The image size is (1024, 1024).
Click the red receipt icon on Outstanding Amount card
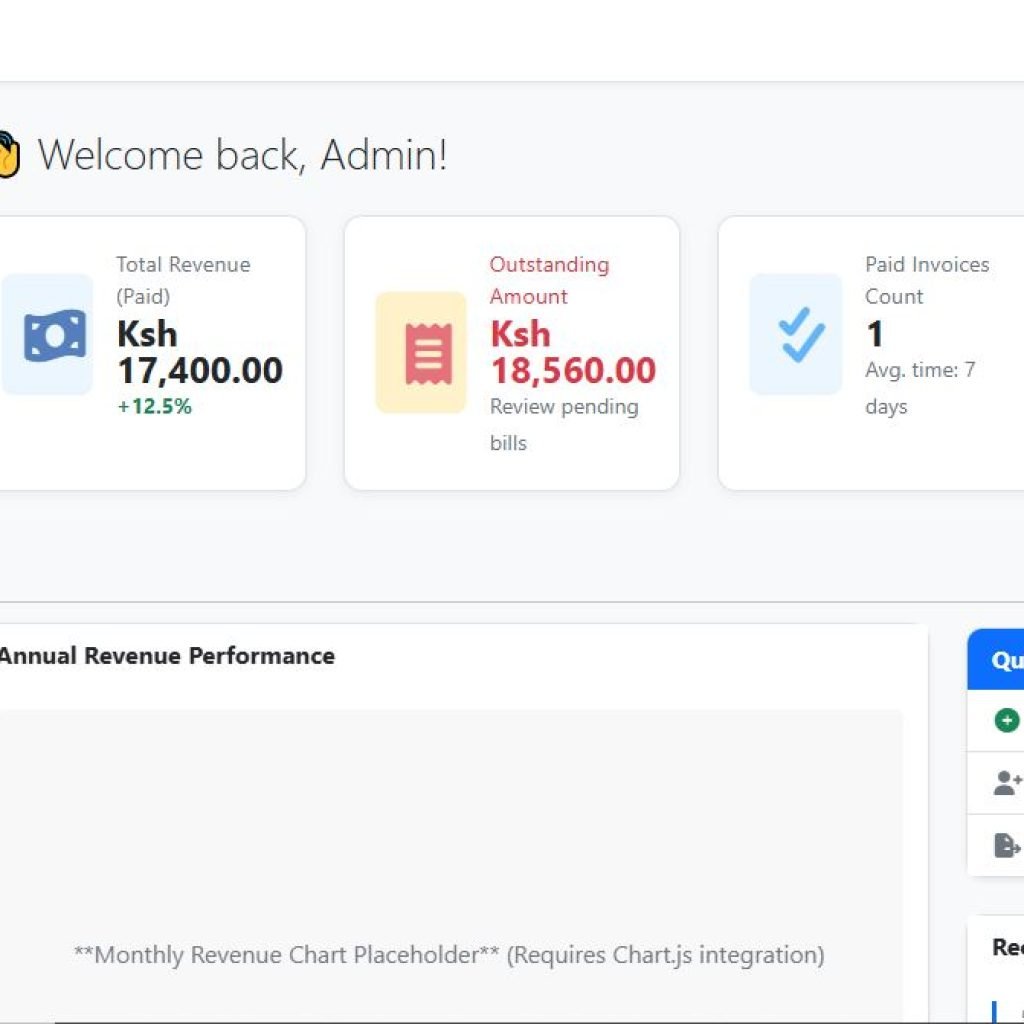click(x=419, y=351)
